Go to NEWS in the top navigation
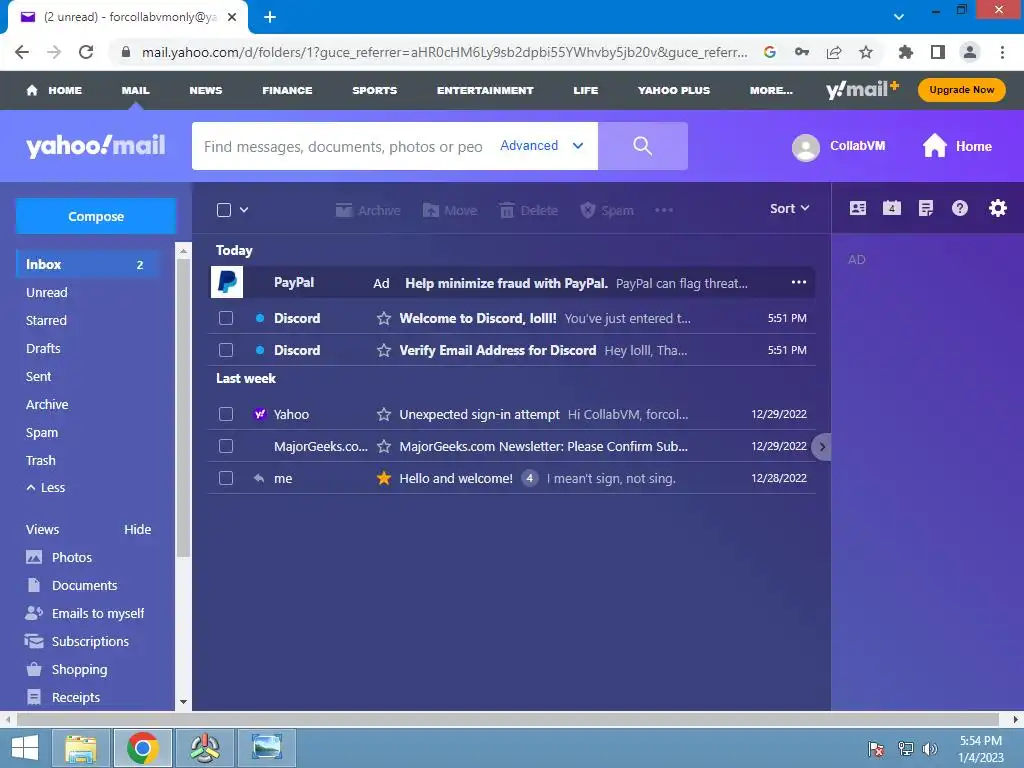 206,90
